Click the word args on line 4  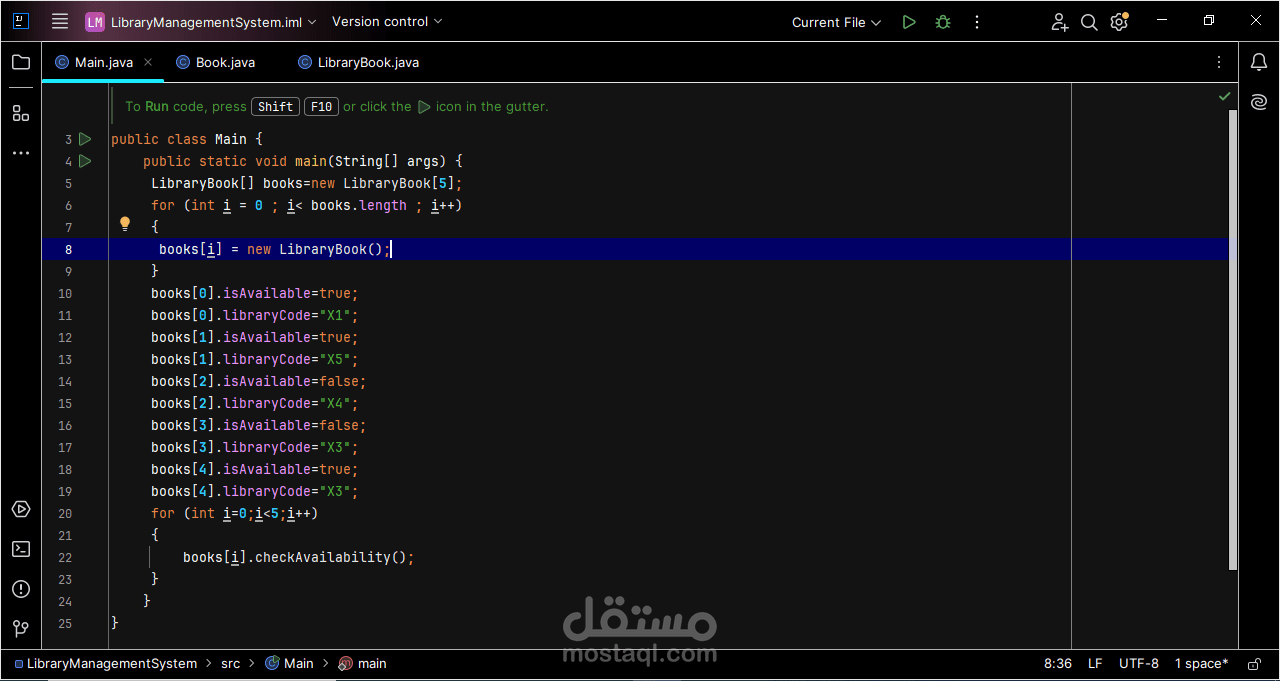coord(423,161)
